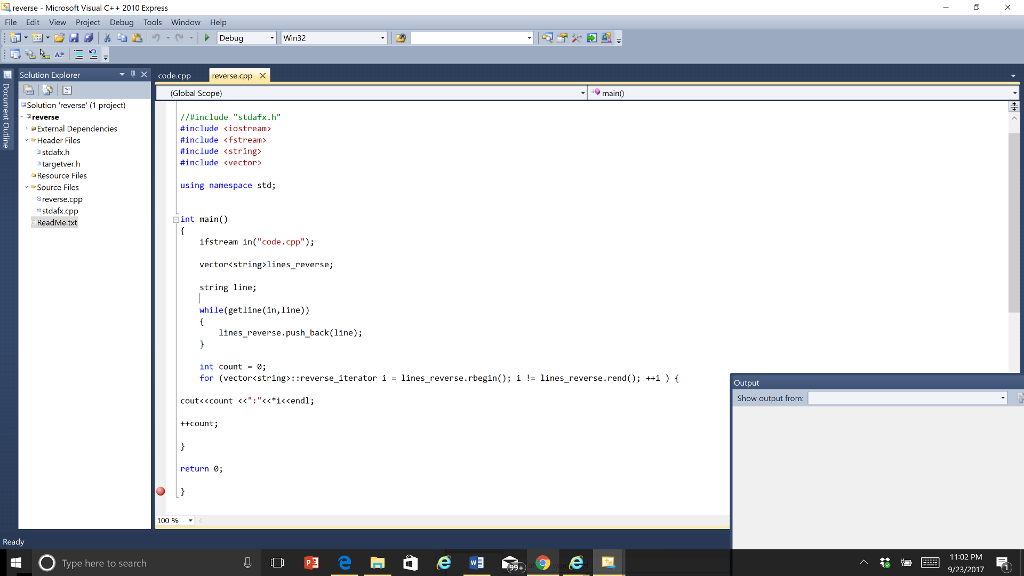Click the Start Page toolbar icon
1024x576 pixels.
pos(592,38)
